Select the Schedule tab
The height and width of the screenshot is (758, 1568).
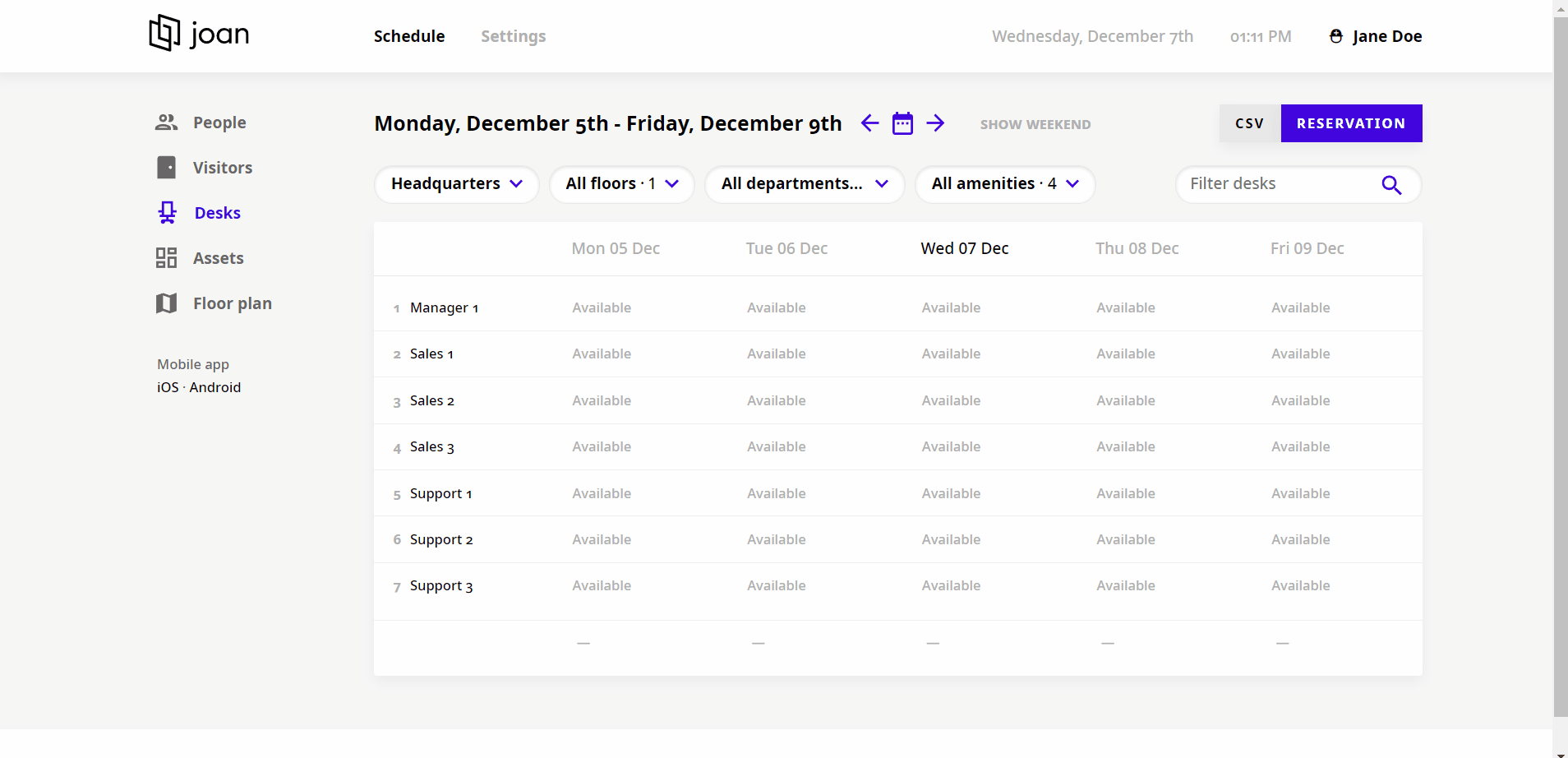(x=408, y=36)
